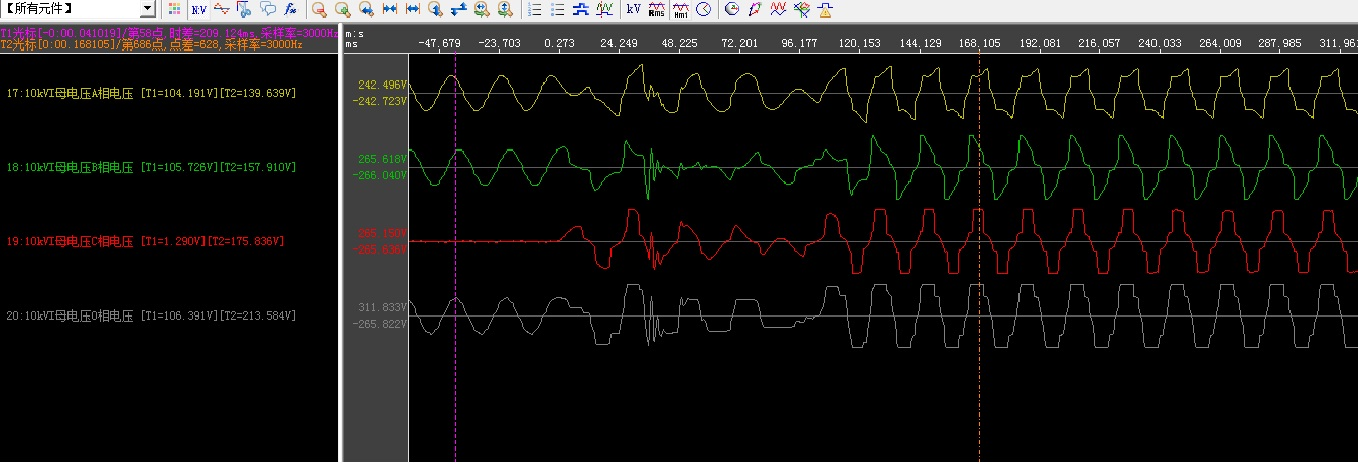Click the 265.618V green scale value
The height and width of the screenshot is (466, 1358).
pyautogui.click(x=381, y=159)
